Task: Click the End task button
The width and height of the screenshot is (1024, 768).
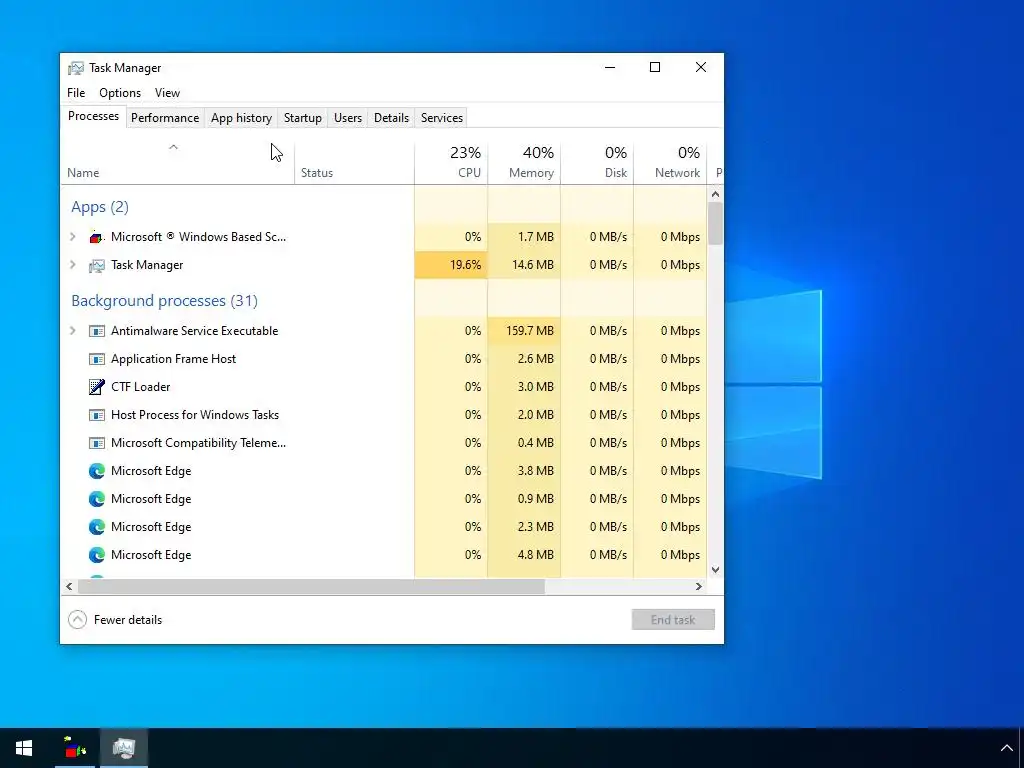Action: point(673,620)
